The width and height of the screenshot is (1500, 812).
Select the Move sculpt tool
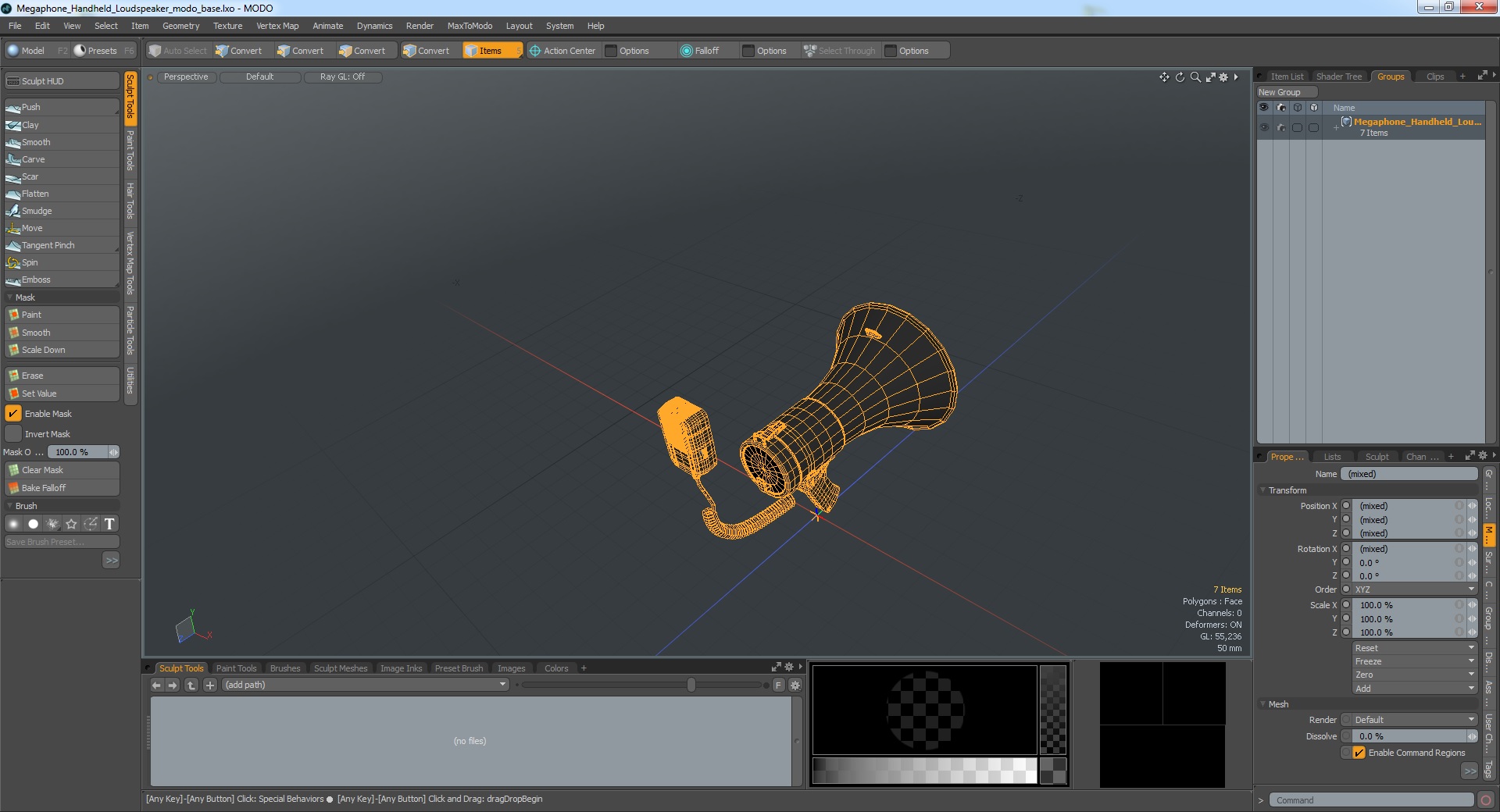pos(62,228)
